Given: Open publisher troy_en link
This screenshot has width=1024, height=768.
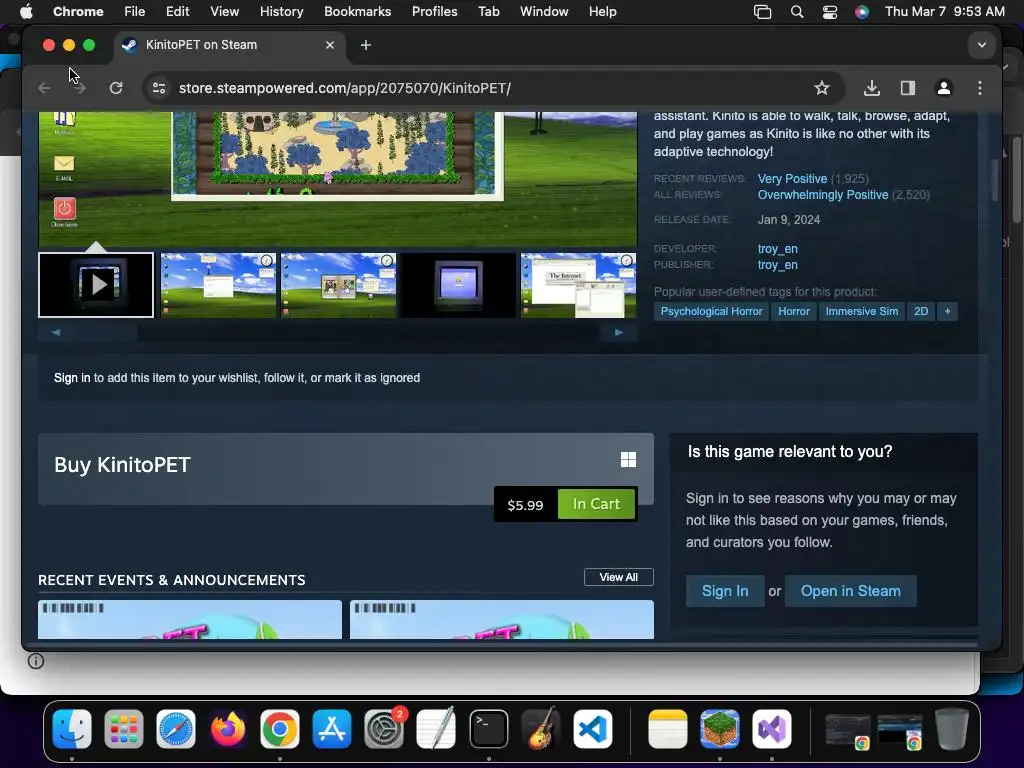Looking at the screenshot, I should click(777, 265).
